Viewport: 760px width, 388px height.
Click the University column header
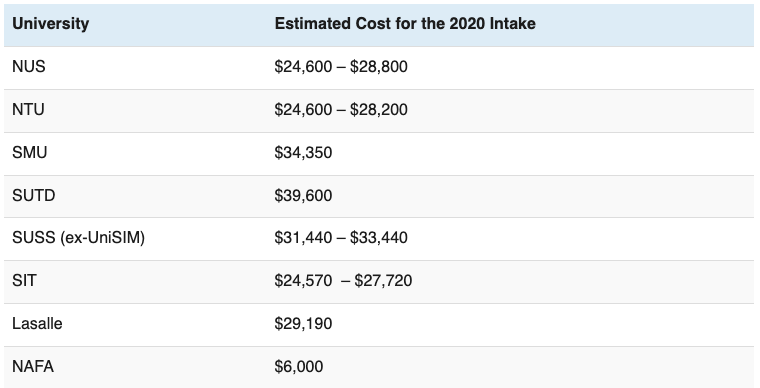pos(50,24)
